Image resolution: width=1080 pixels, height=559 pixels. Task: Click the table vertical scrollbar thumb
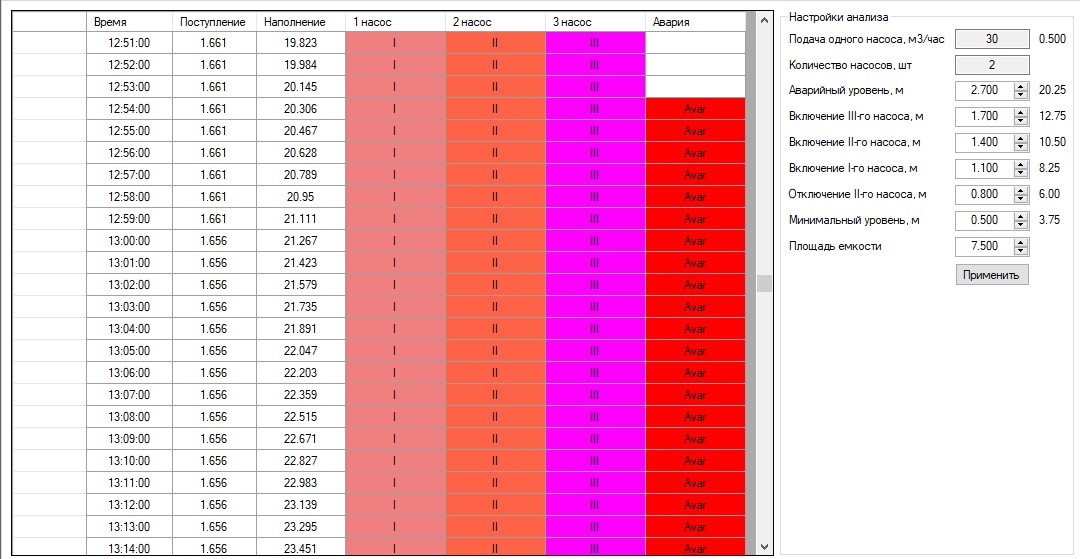coord(764,284)
